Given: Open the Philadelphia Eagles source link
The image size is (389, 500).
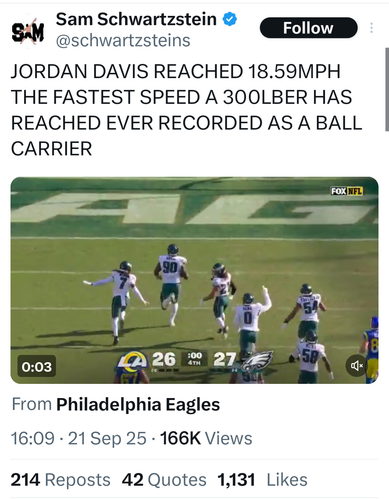Looking at the screenshot, I should 138,405.
